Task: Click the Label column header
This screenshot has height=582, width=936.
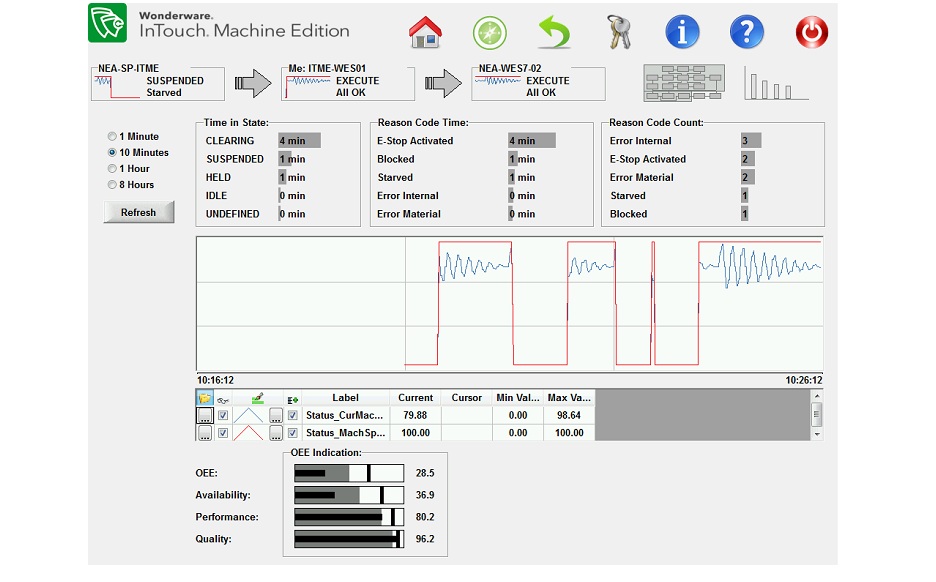Action: [x=346, y=398]
